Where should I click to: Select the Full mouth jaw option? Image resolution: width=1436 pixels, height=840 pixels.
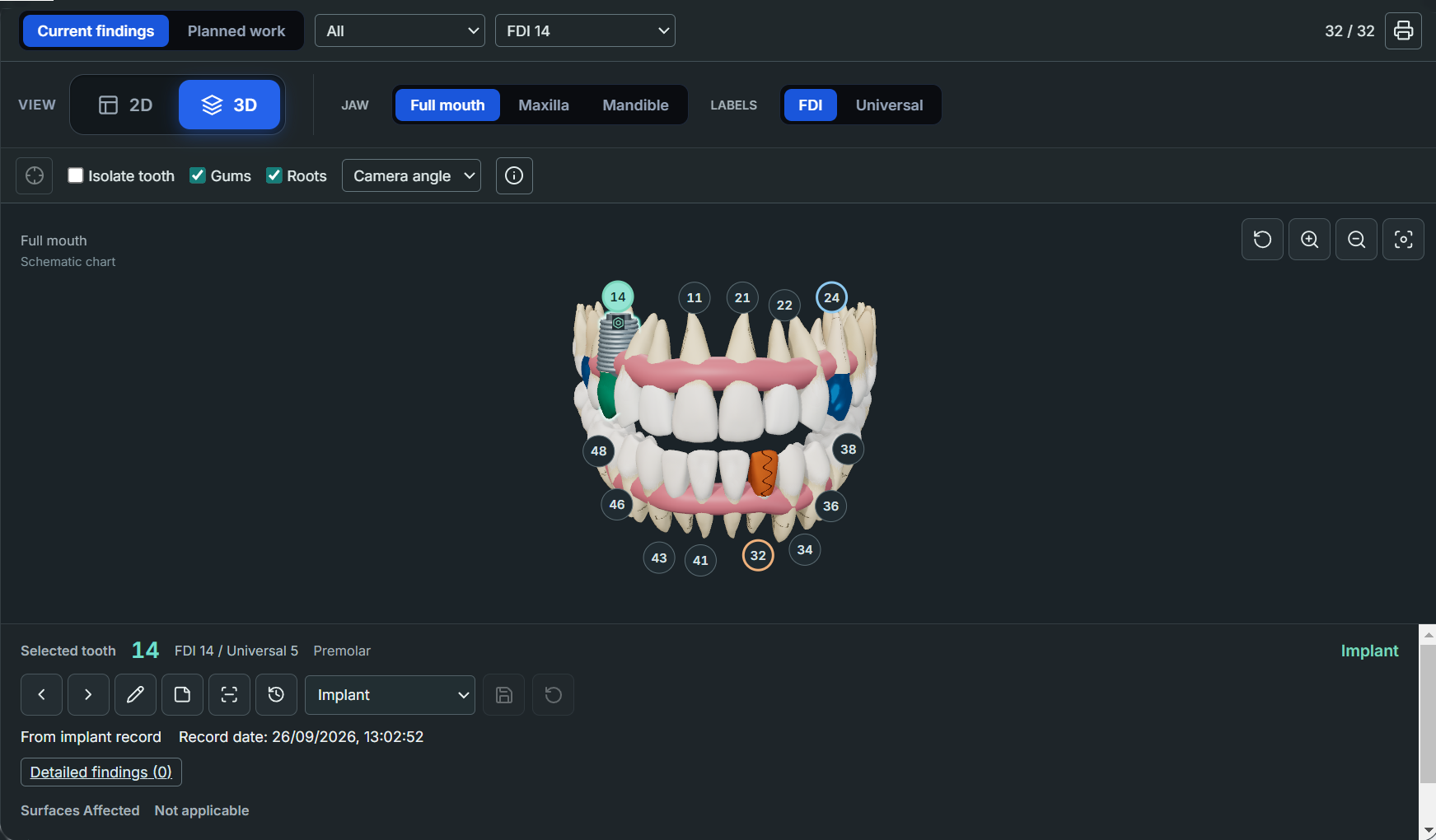pos(447,105)
